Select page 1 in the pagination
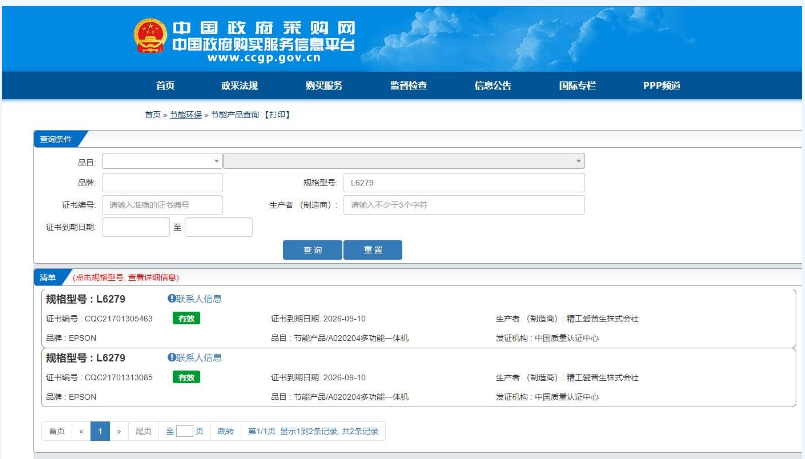Screen dimensions: 805x459 100,431
